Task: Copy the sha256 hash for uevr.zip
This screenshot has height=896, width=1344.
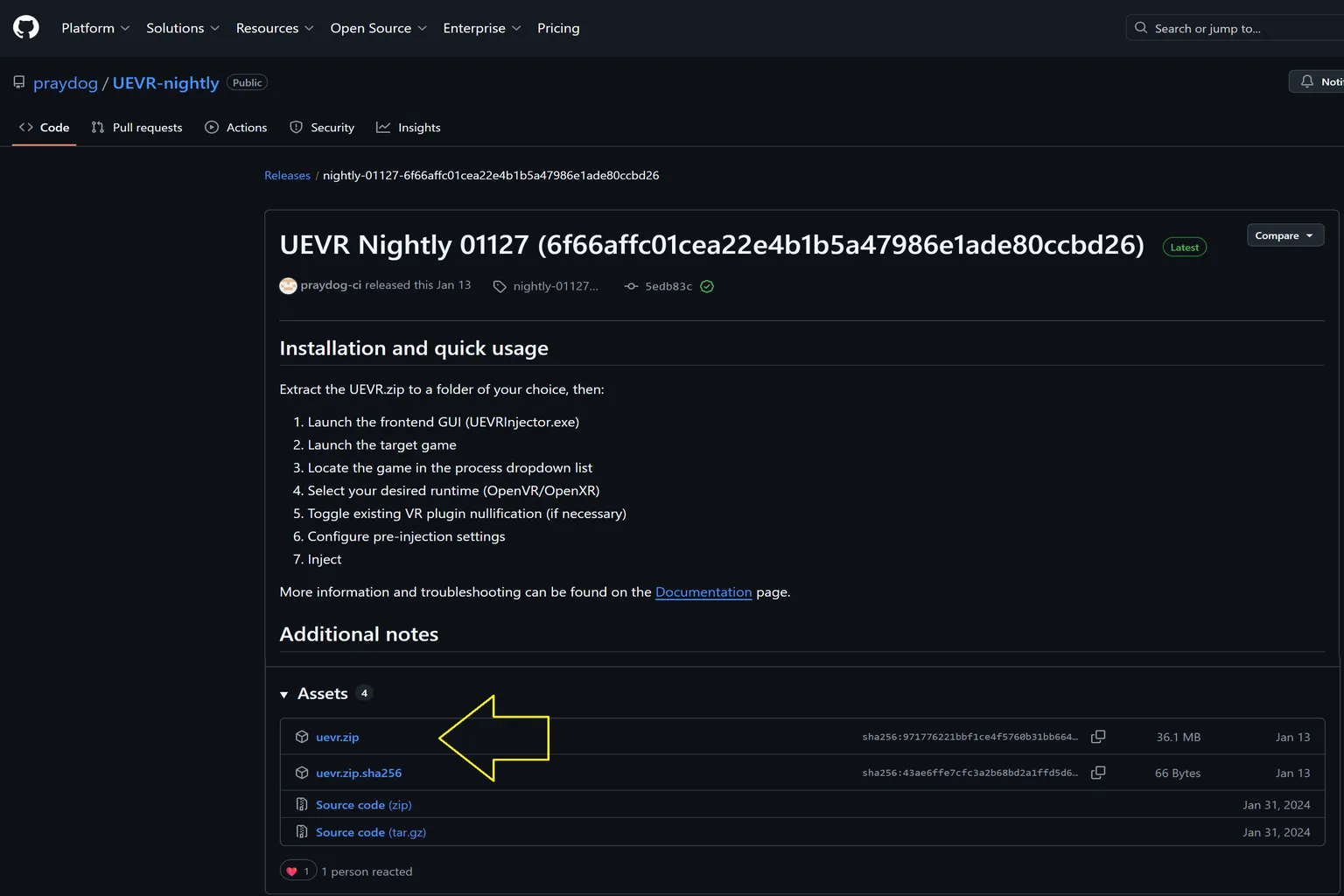Action: pos(1098,737)
